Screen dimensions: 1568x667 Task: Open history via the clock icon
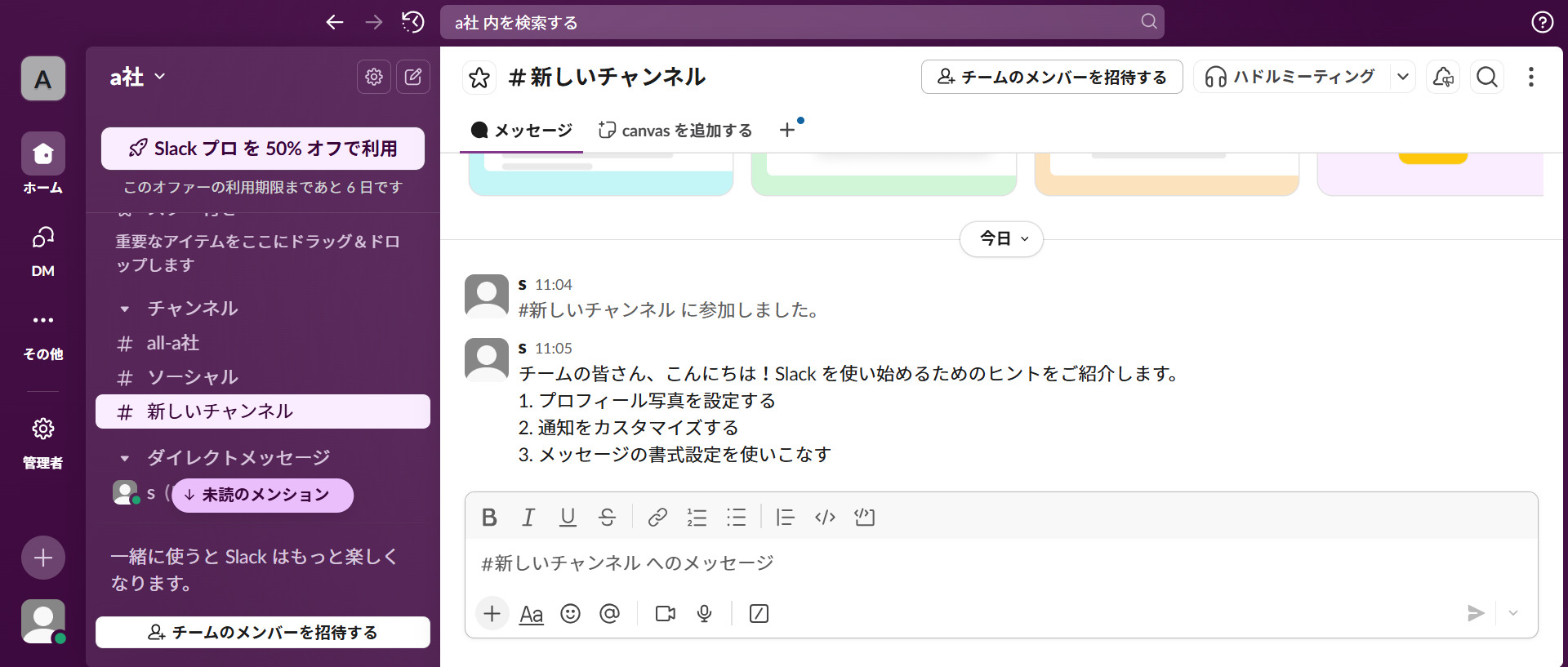(x=413, y=22)
